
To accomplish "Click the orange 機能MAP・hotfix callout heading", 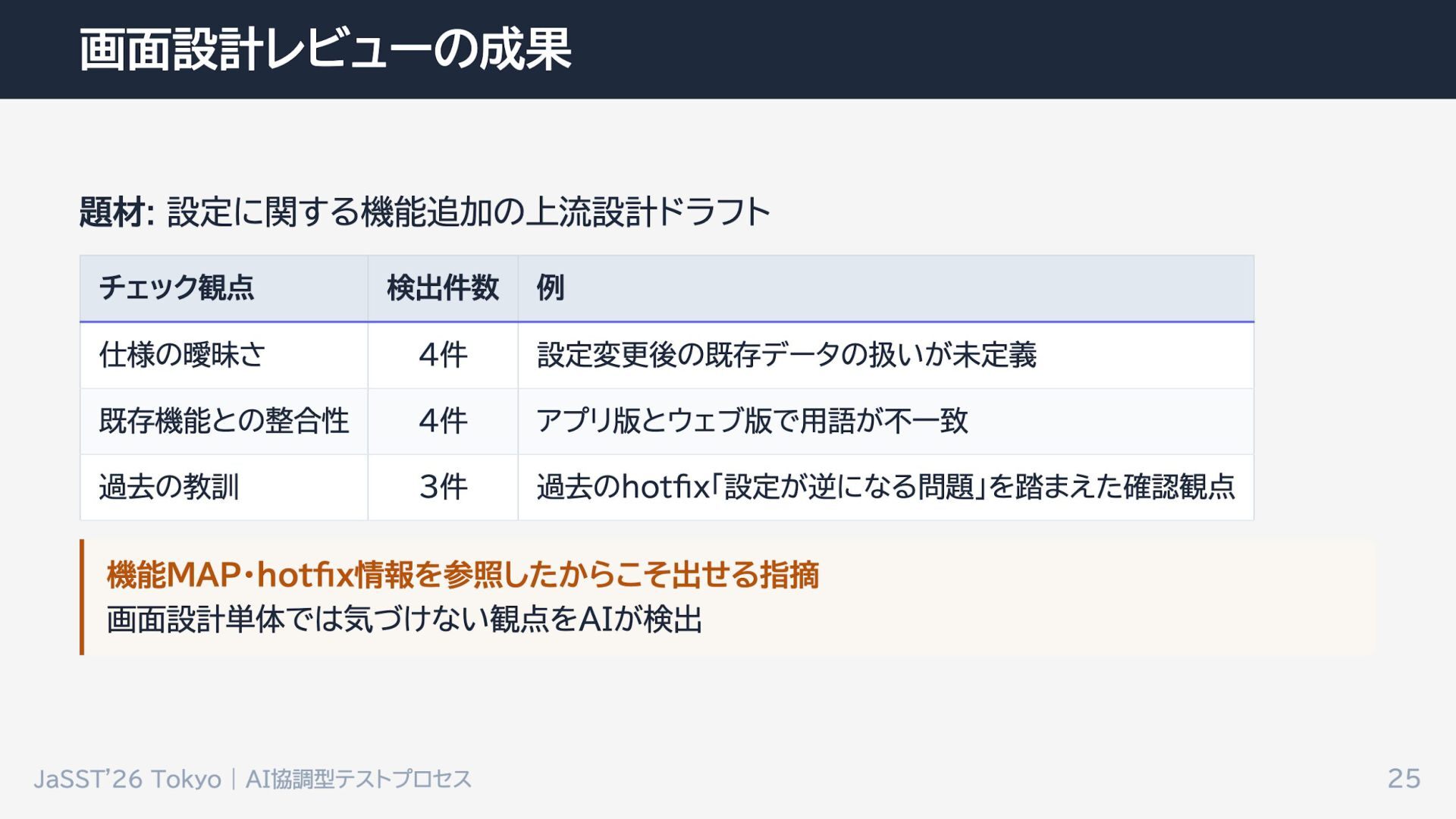I will 463,575.
